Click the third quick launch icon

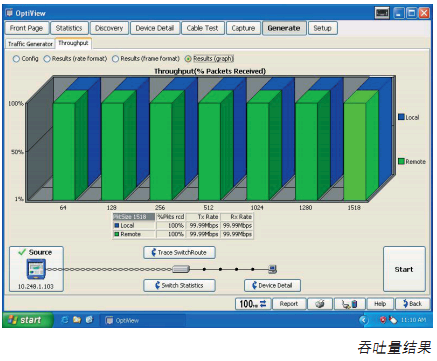(89, 320)
